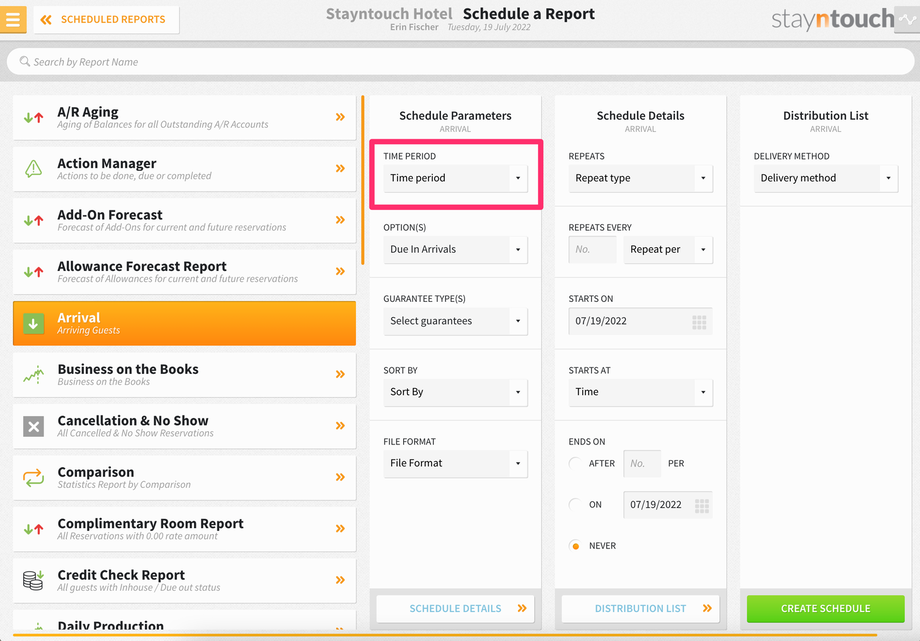This screenshot has width=920, height=641.
Task: Click the Starts On 07/19/2022 date field
Action: click(x=640, y=321)
